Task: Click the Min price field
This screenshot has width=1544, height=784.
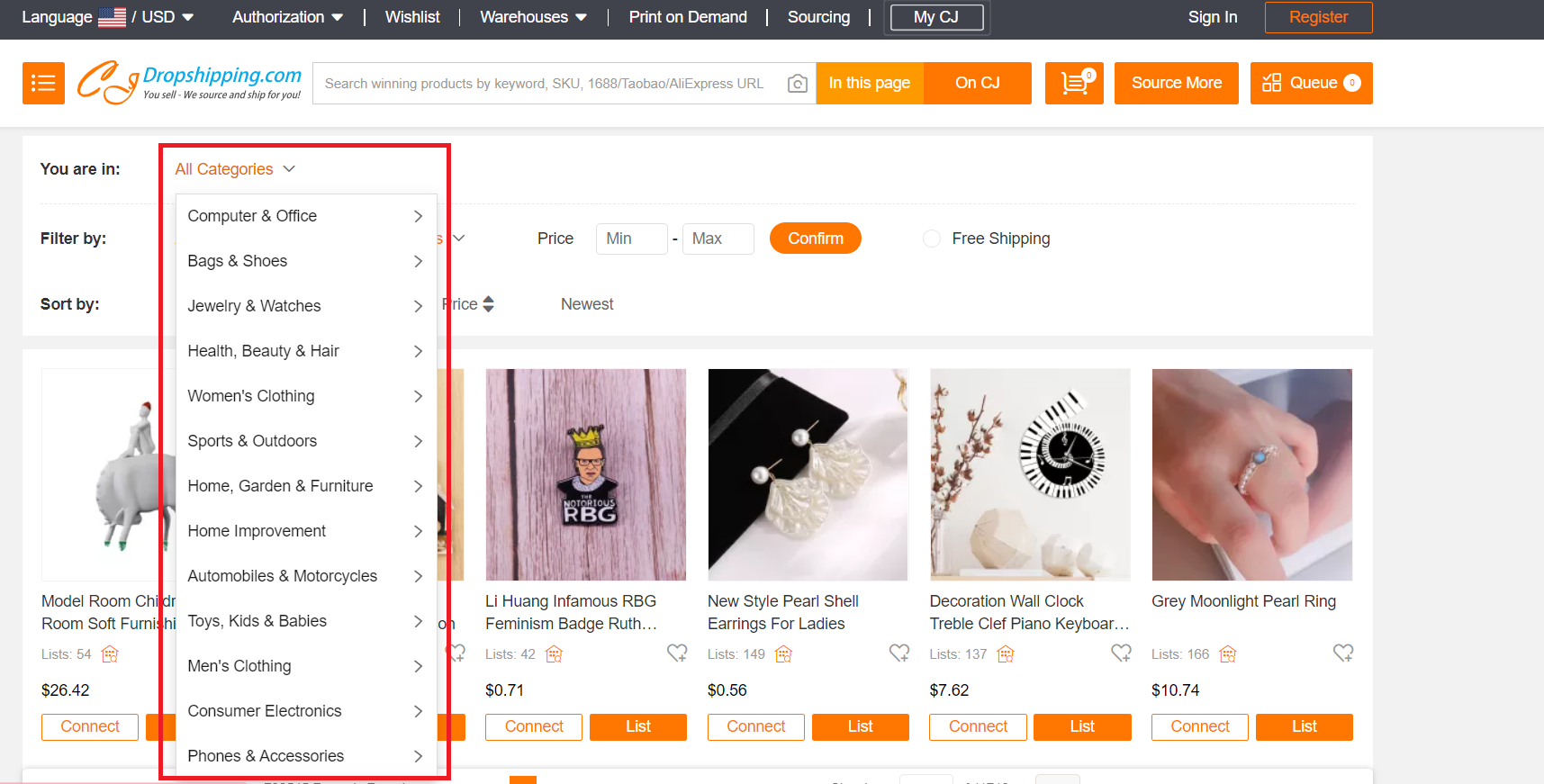Action: (x=632, y=239)
